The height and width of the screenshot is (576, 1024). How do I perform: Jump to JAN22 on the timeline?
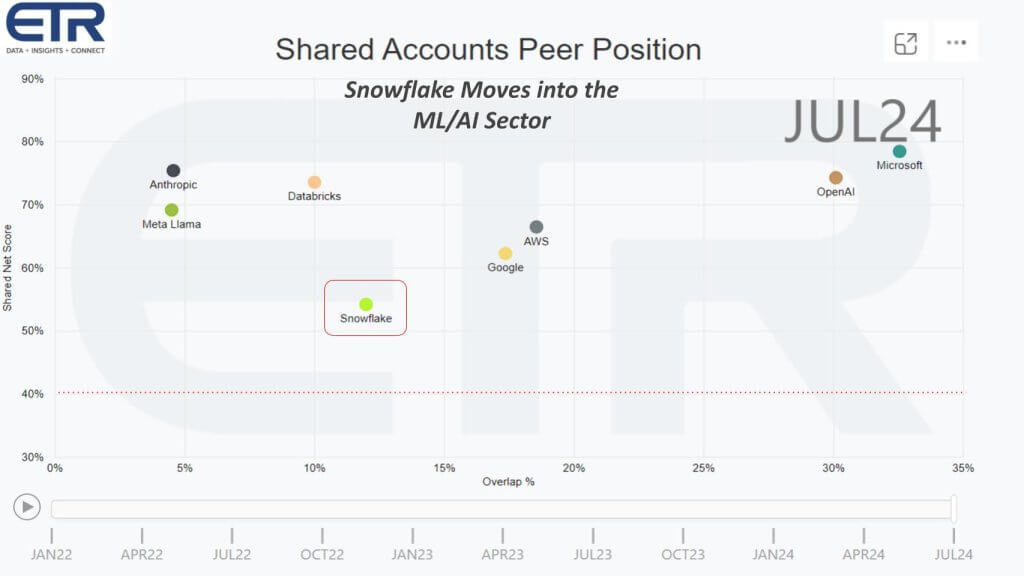(51, 554)
